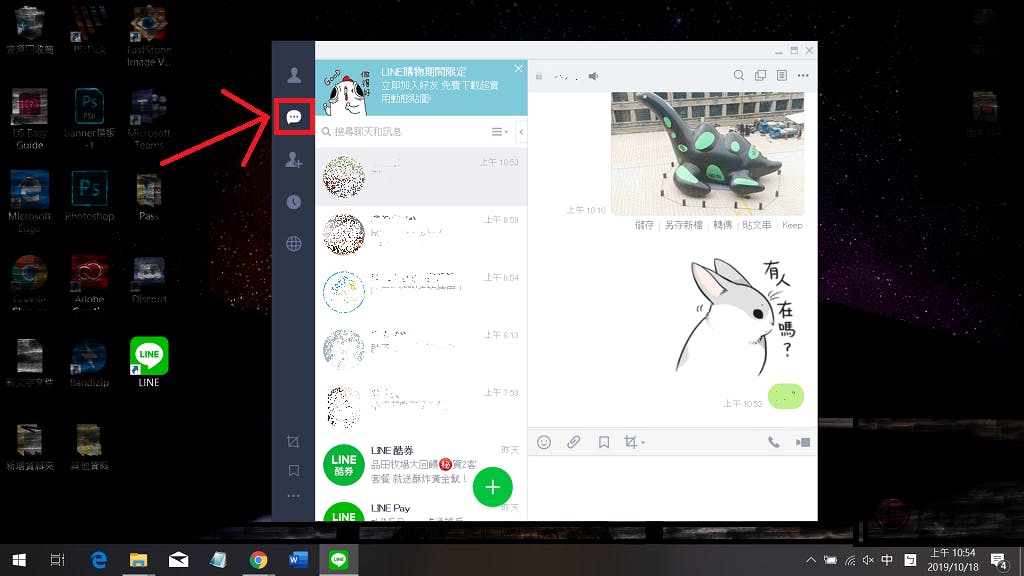The width and height of the screenshot is (1024, 576).
Task: Open Microsoft Edge from taskbar
Action: 99,560
